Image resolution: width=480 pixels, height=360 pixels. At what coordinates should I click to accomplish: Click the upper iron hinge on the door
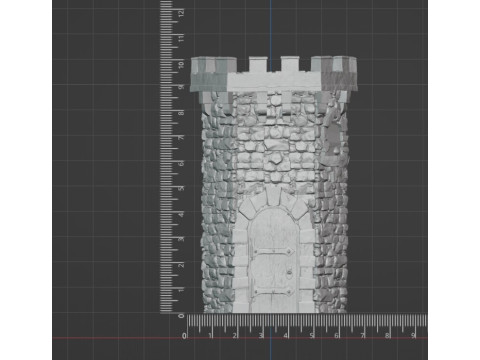[273, 251]
